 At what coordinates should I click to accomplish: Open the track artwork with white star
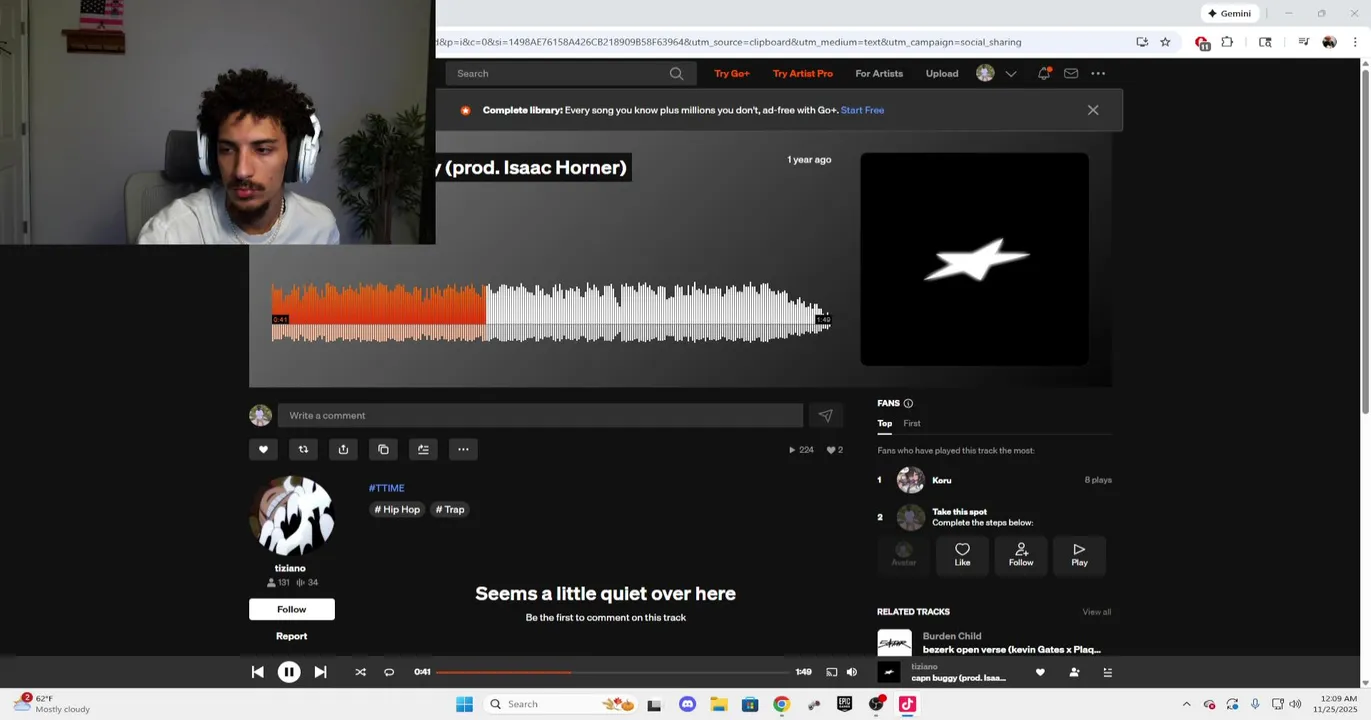(974, 259)
